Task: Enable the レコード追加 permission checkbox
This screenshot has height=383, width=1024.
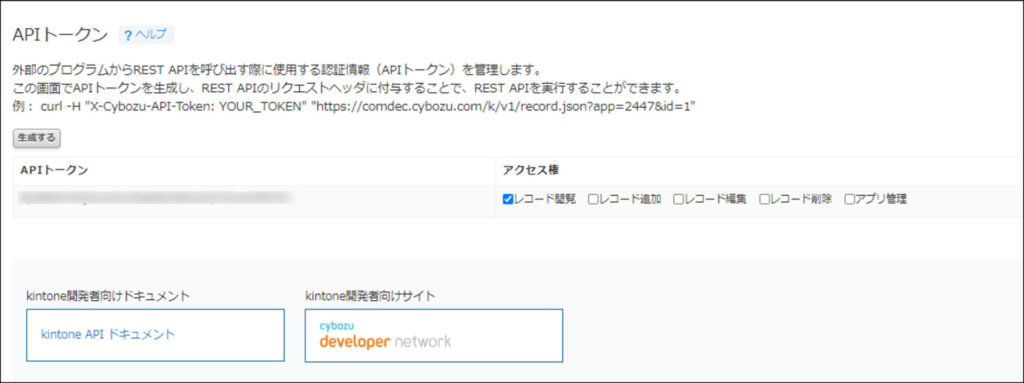Action: tap(593, 199)
